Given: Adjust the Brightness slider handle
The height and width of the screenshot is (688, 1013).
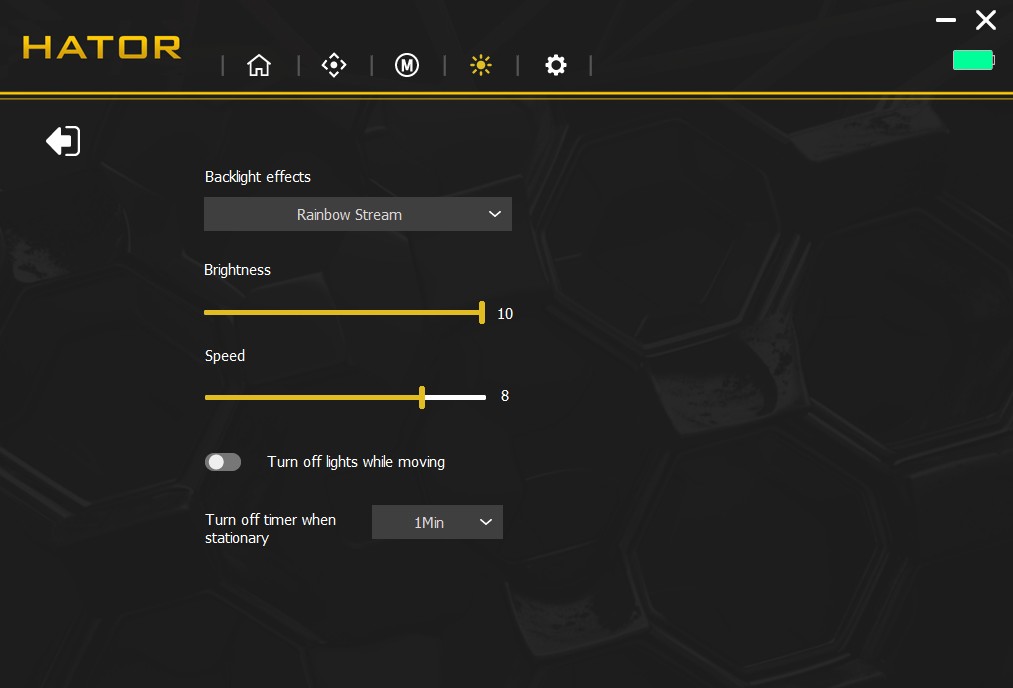Looking at the screenshot, I should (482, 313).
